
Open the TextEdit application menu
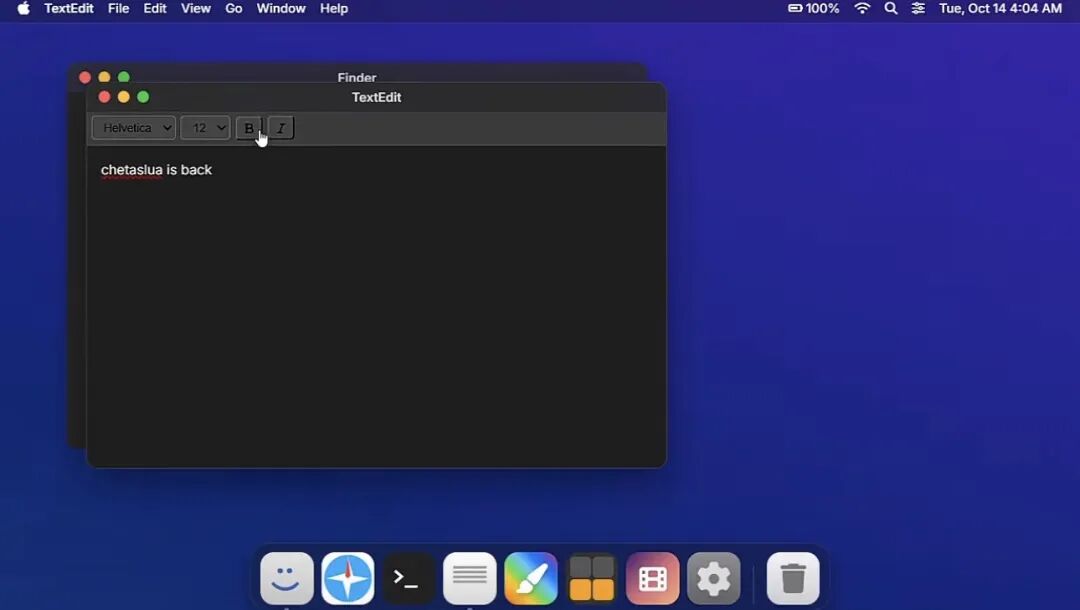69,9
